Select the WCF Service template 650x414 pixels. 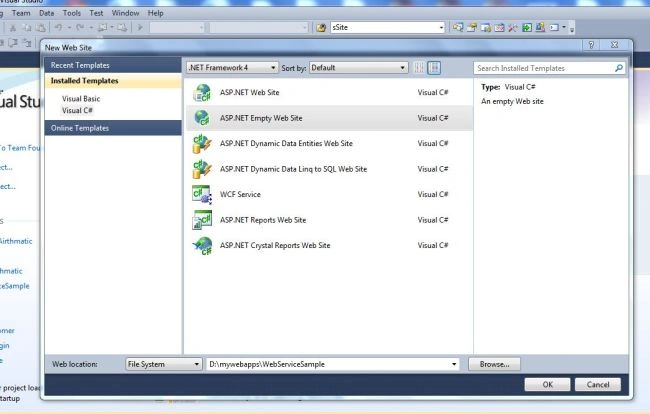tap(330, 194)
